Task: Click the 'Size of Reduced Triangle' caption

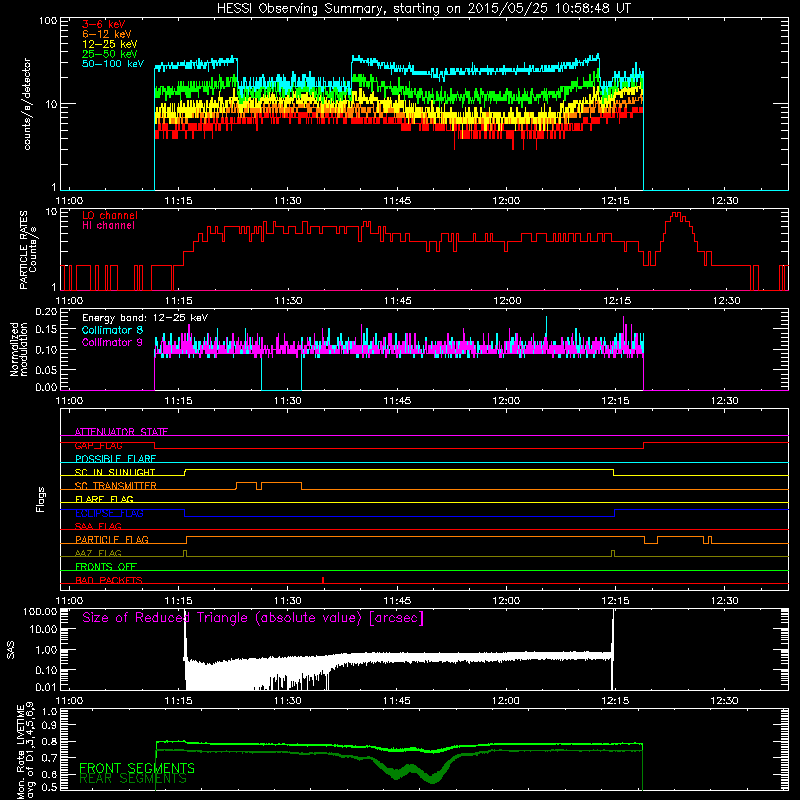Action: pyautogui.click(x=253, y=618)
